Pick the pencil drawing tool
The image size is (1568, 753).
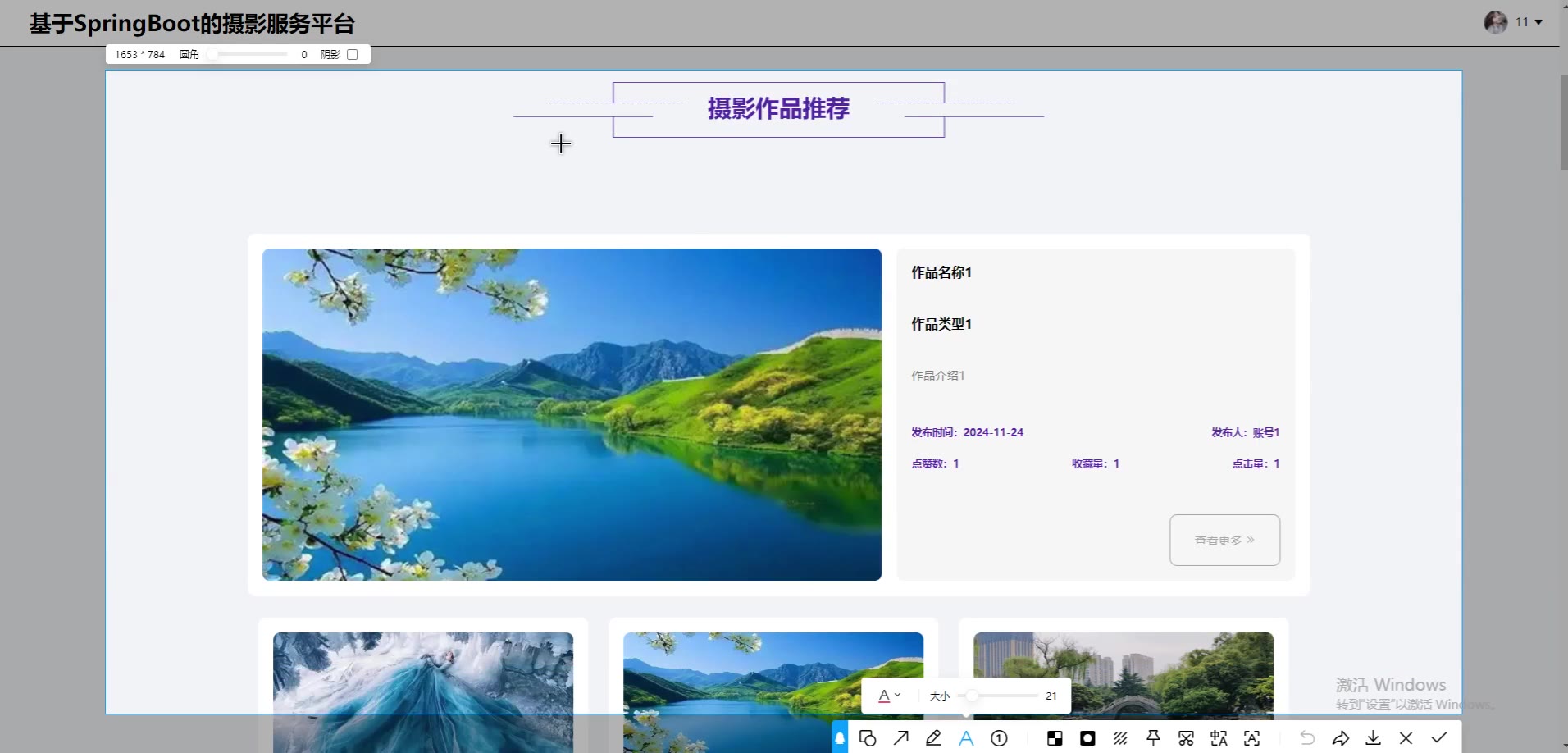coord(933,738)
